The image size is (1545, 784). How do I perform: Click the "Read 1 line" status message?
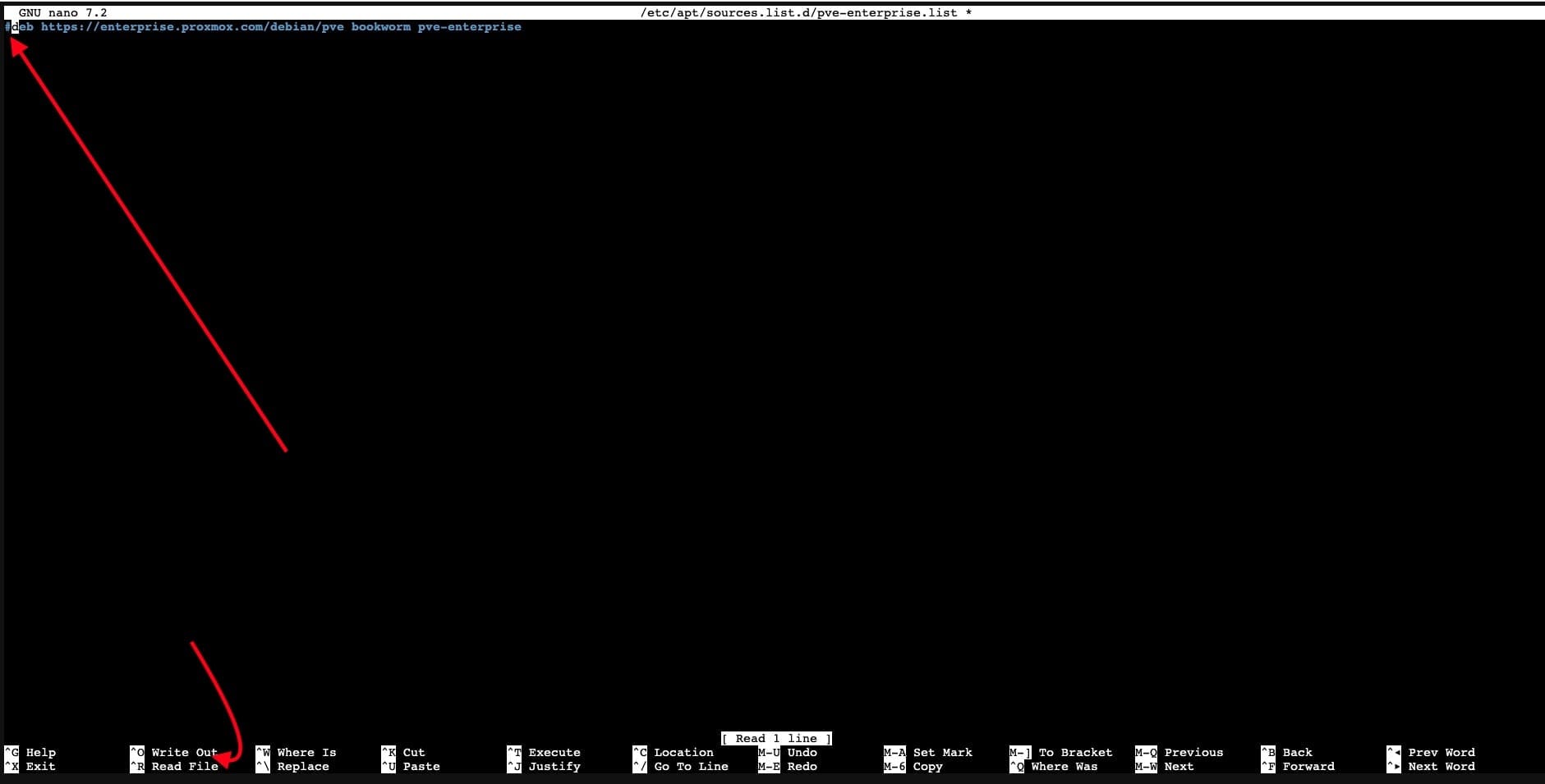pos(776,738)
